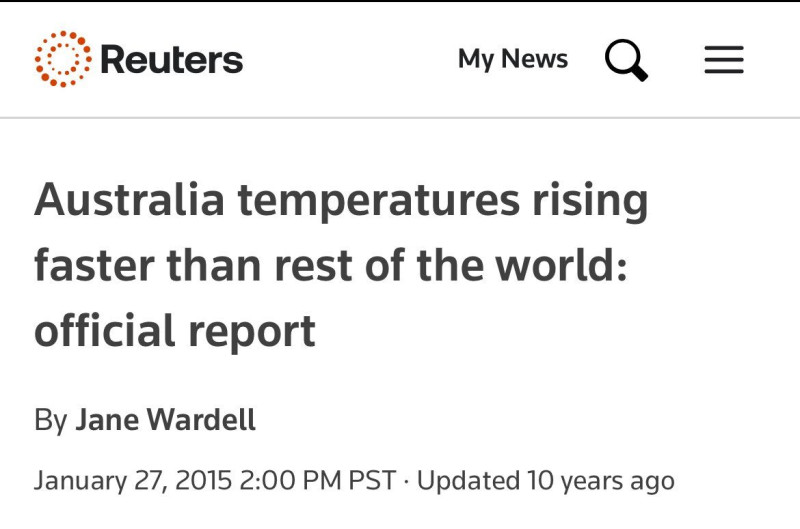Click the 'News' word in My News
The width and height of the screenshot is (800, 529).
click(x=535, y=58)
